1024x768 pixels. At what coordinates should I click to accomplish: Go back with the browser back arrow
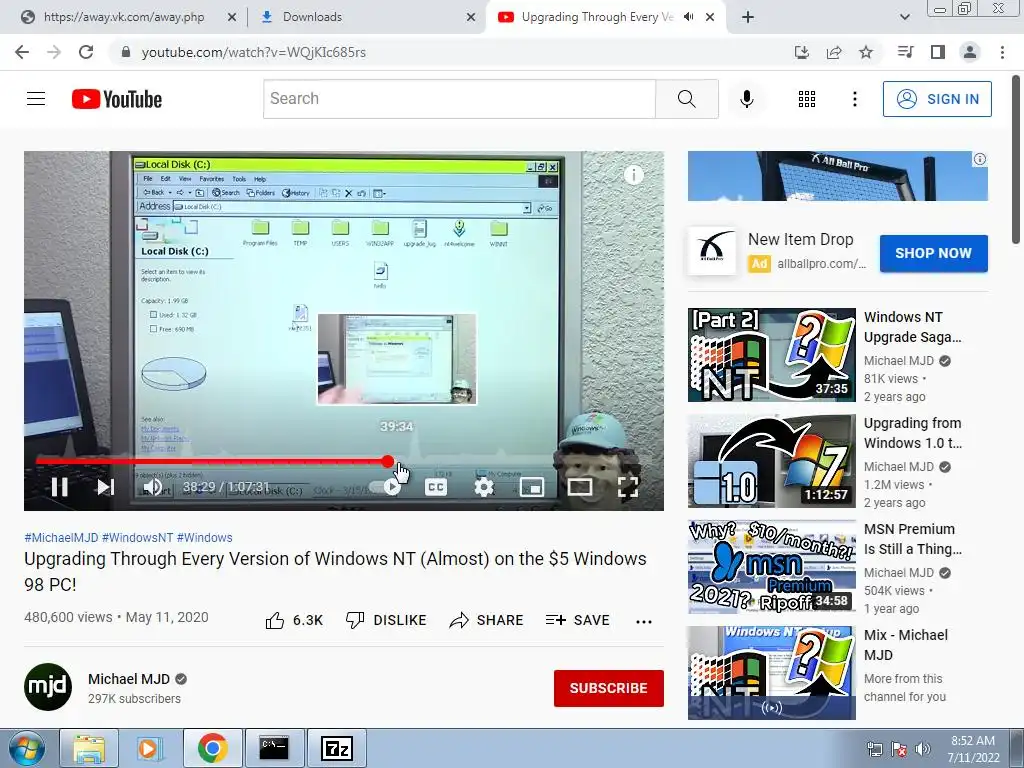click(x=22, y=52)
